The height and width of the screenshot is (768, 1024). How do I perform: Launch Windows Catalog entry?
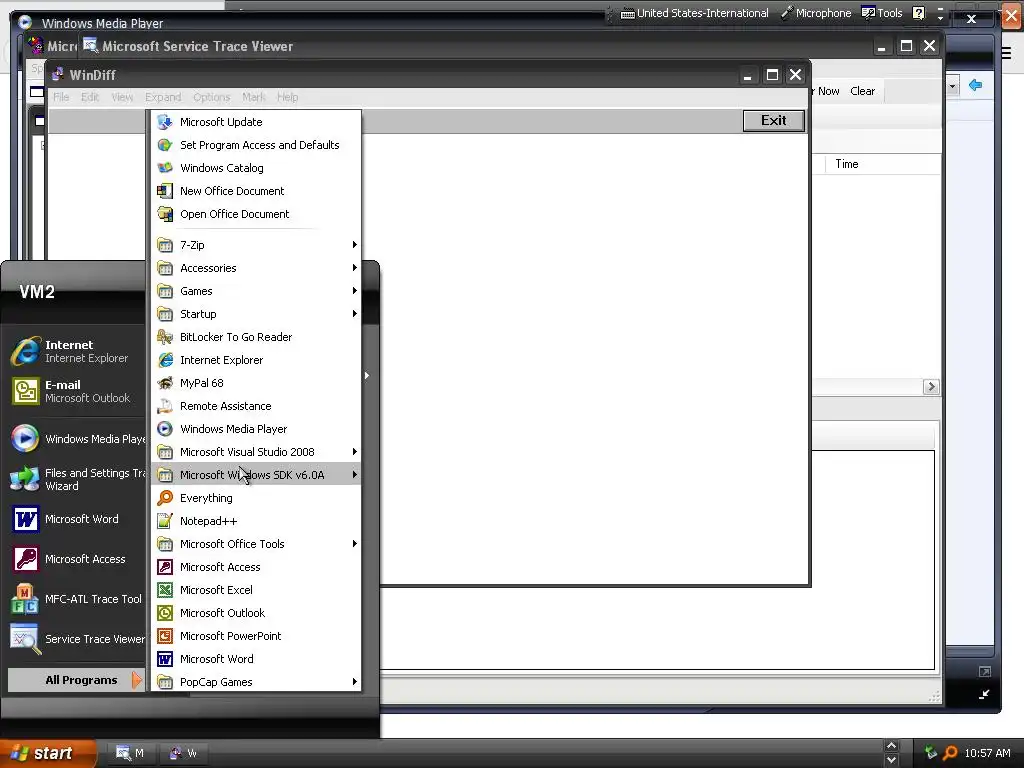point(256,168)
